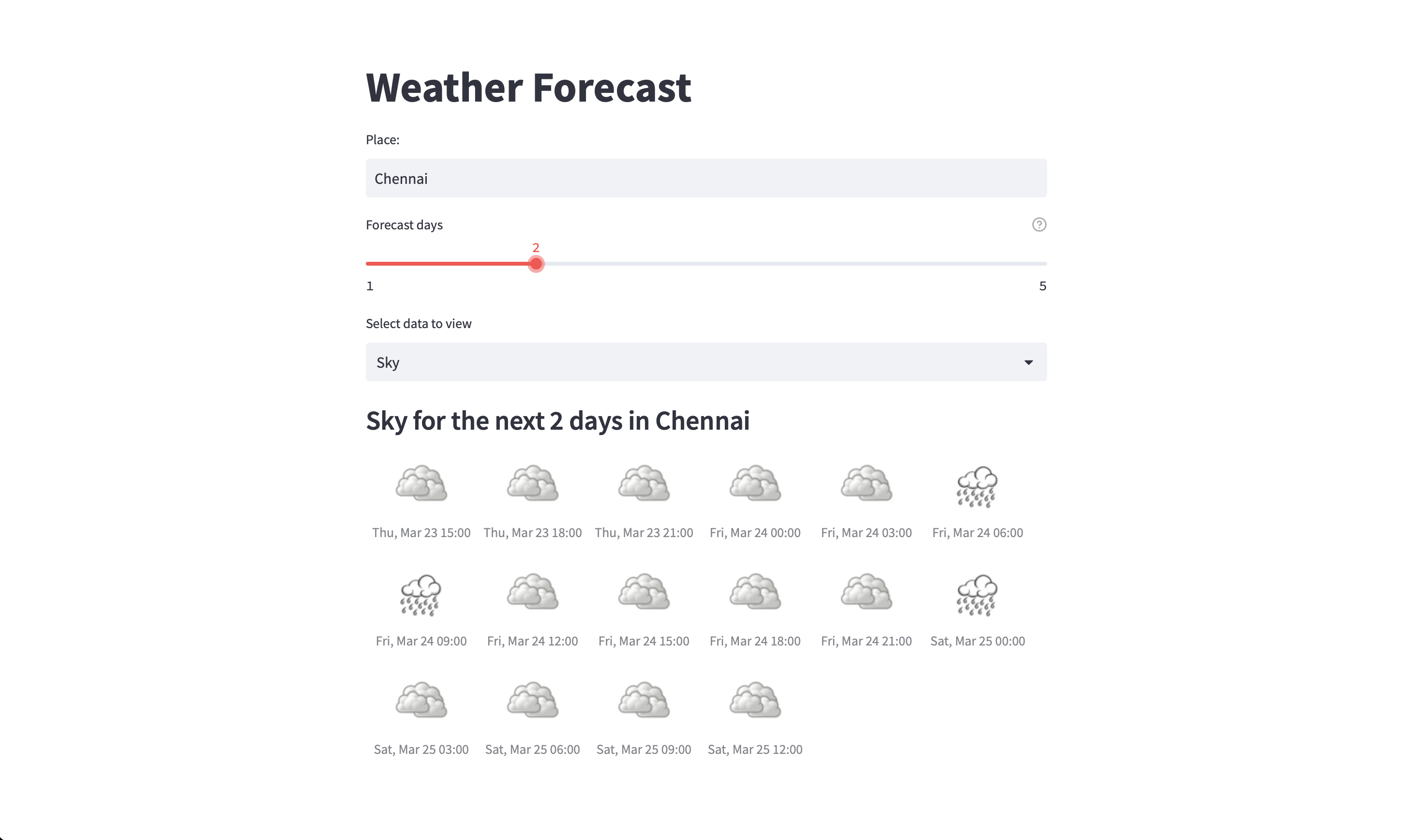
Task: Click the dropdown arrow on the Sky selector
Action: pyautogui.click(x=1029, y=362)
